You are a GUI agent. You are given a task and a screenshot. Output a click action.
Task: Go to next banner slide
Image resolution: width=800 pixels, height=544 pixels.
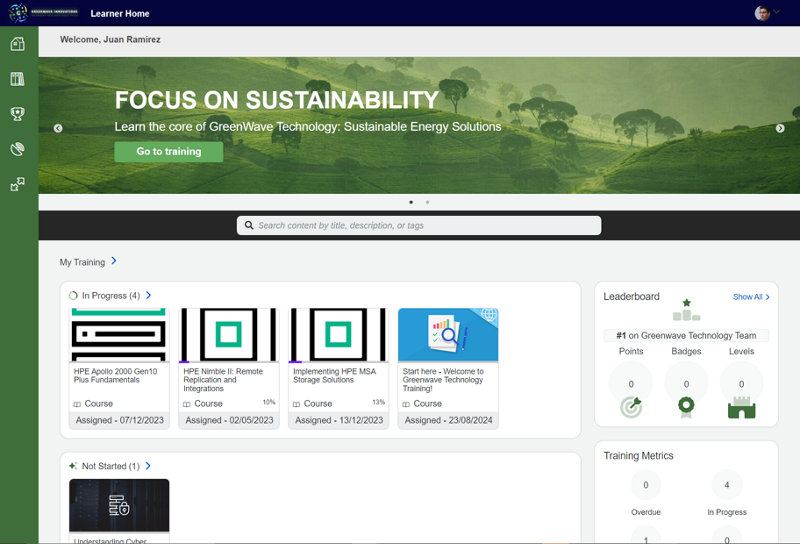[780, 128]
